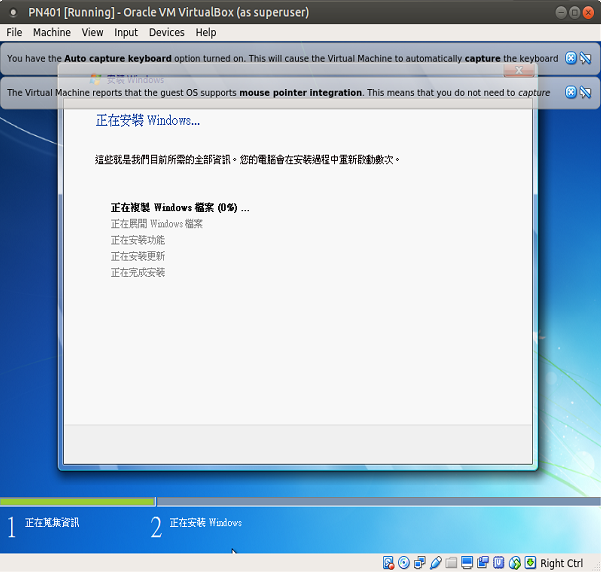Click the '正在複製 Windows 檔案 (0%)' step
The image size is (601, 572).
180,208
